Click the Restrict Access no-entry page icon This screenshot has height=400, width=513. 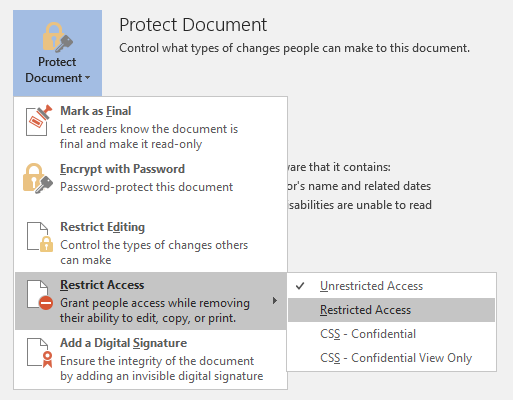(x=40, y=295)
